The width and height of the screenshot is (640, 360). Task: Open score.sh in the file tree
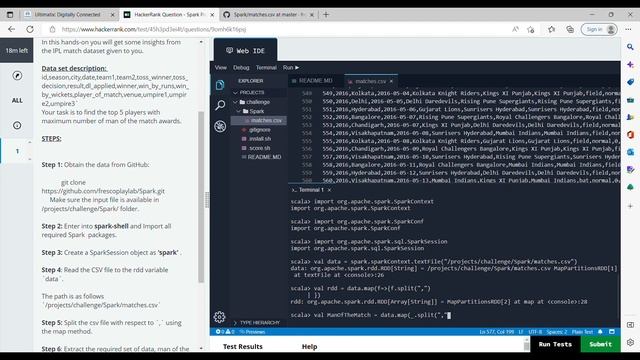coord(259,148)
